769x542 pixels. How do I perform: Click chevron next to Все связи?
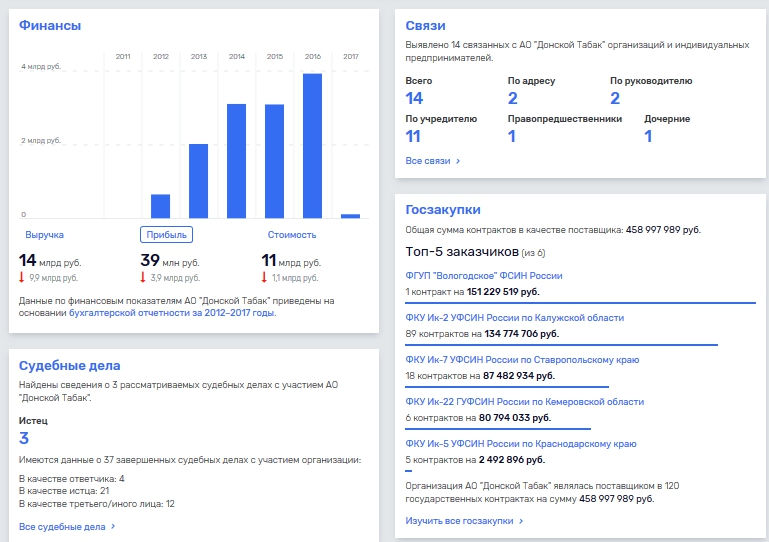[x=458, y=161]
